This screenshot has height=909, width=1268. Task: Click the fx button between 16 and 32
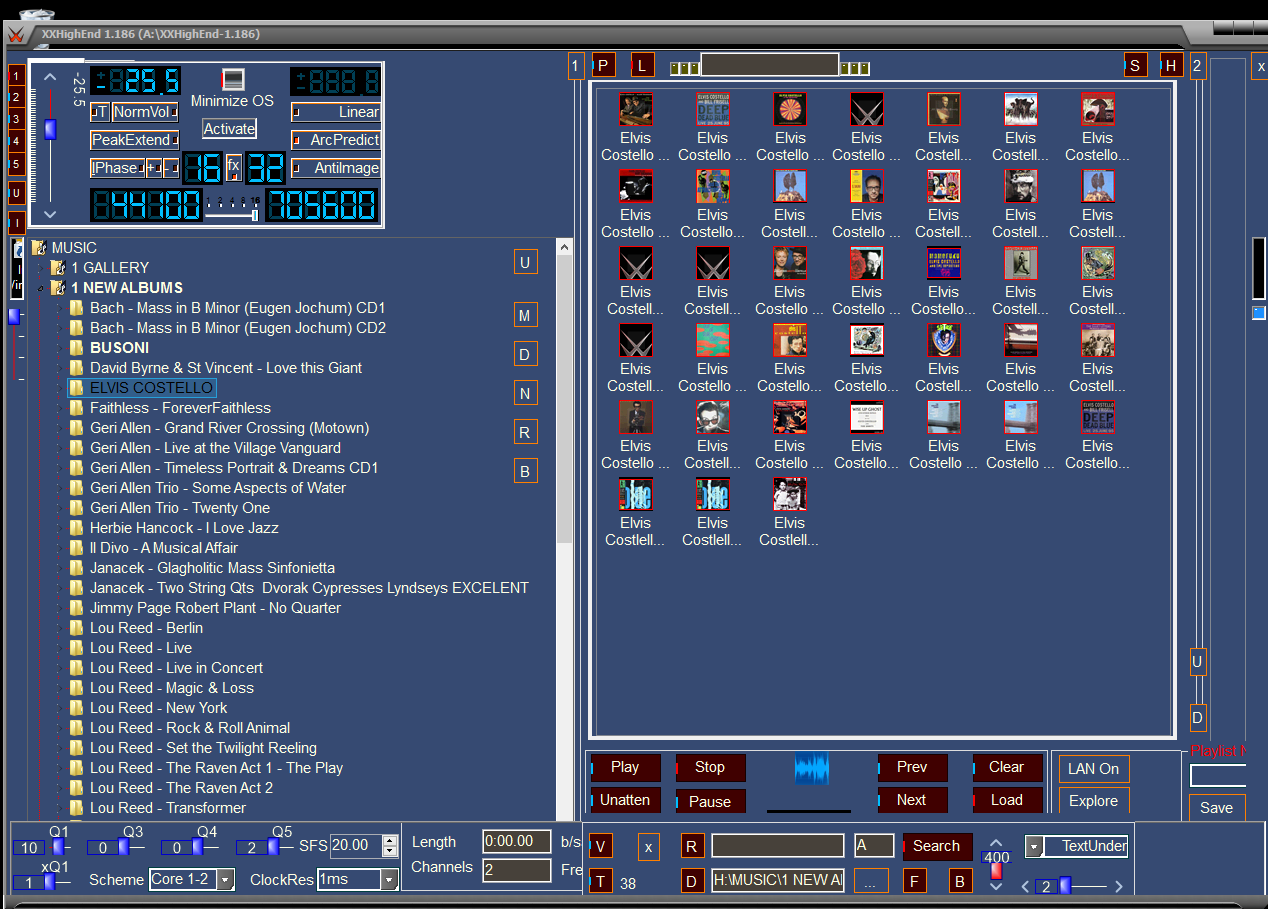(x=234, y=166)
